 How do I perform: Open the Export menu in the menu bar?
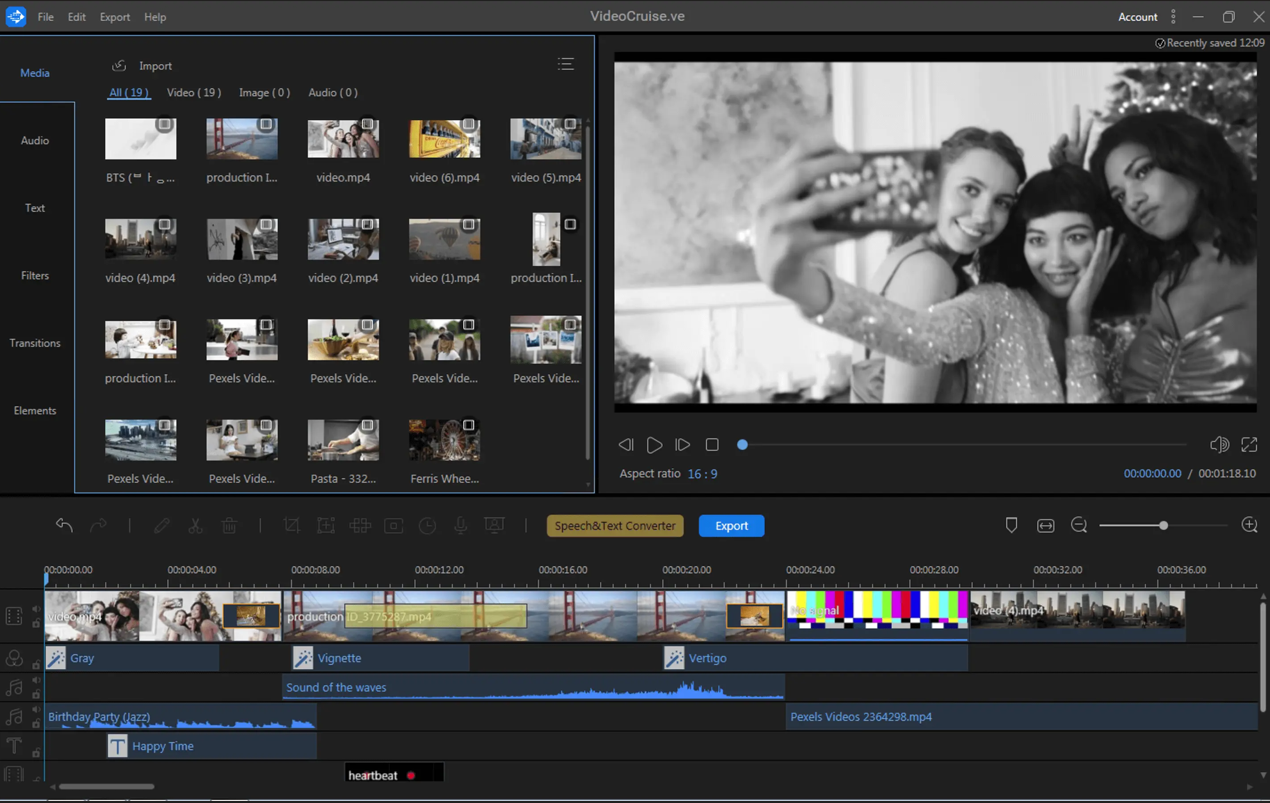click(114, 17)
